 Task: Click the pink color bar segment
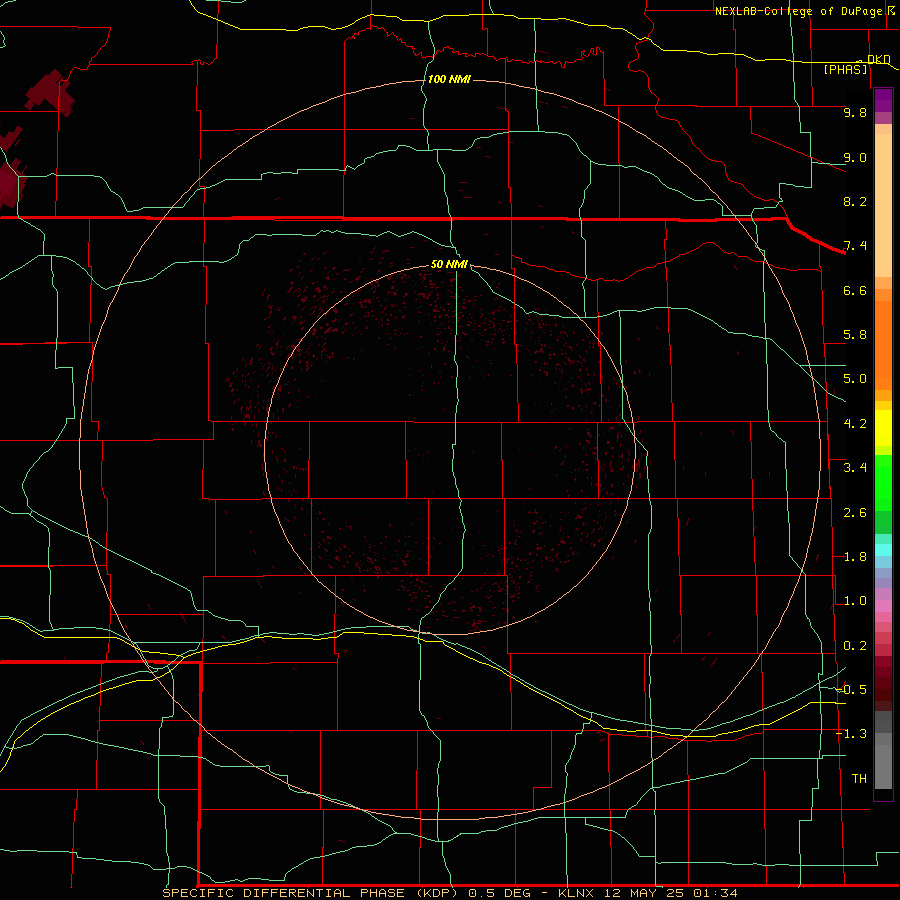point(883,606)
